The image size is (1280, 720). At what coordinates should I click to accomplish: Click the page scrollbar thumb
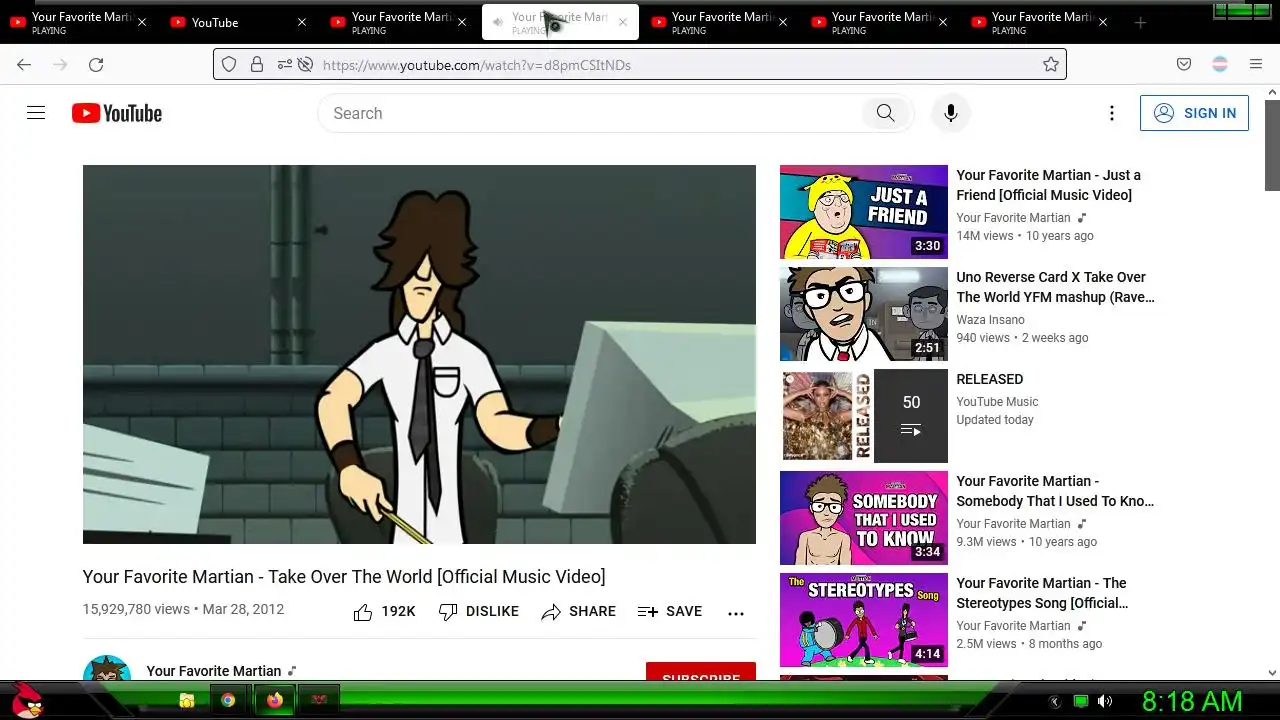[x=1272, y=145]
